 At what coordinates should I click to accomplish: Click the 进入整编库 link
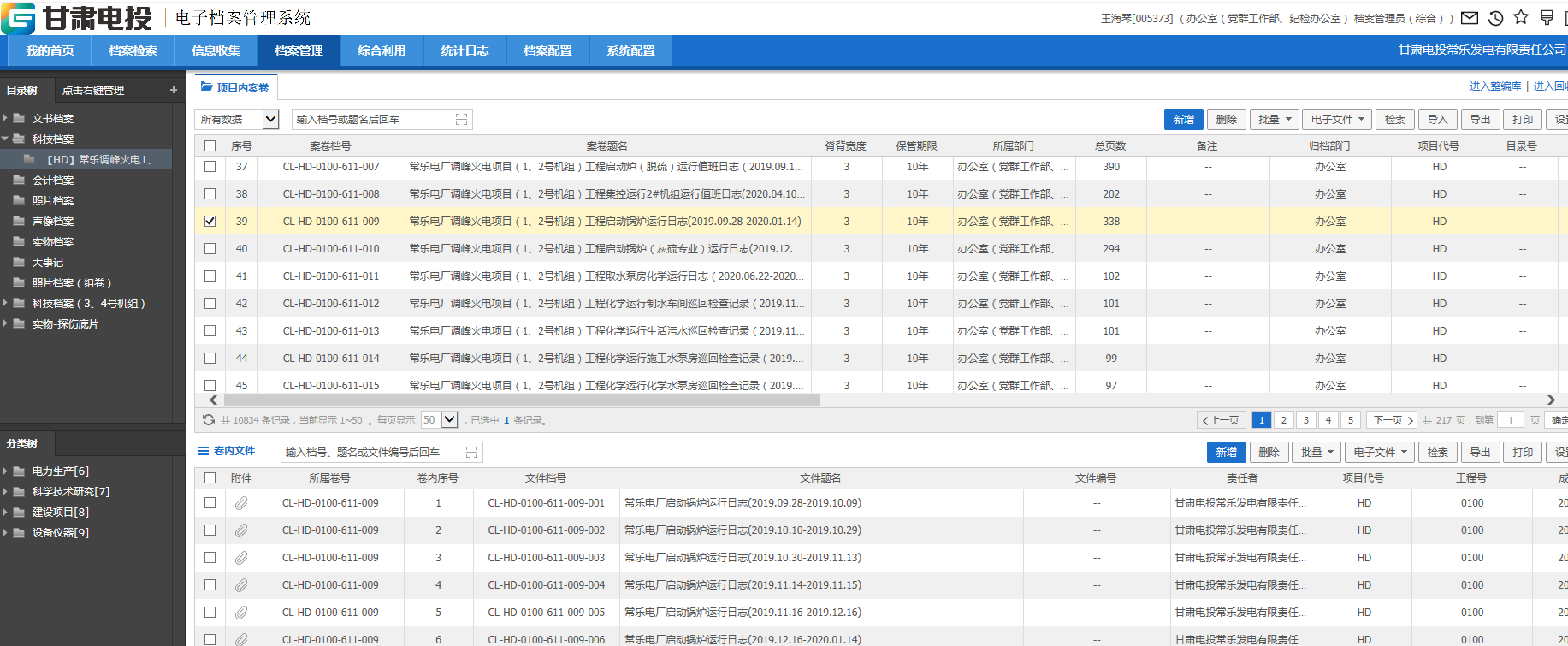coord(1495,86)
